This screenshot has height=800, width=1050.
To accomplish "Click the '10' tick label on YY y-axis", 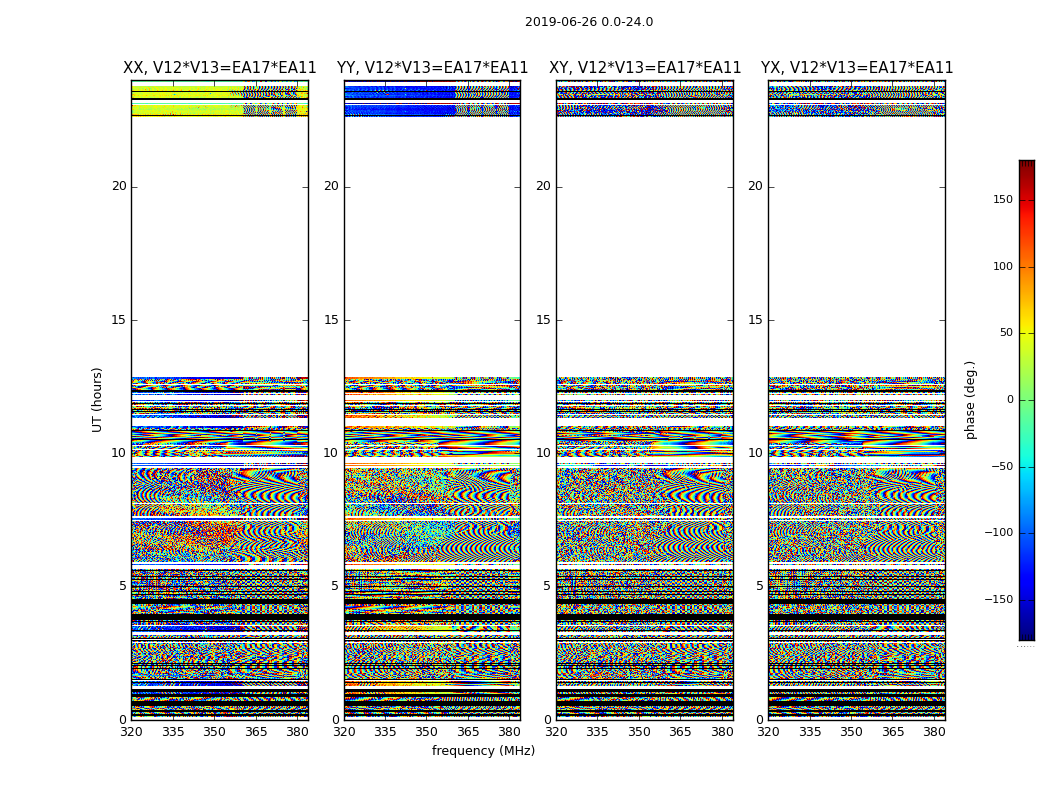I will 331,453.
